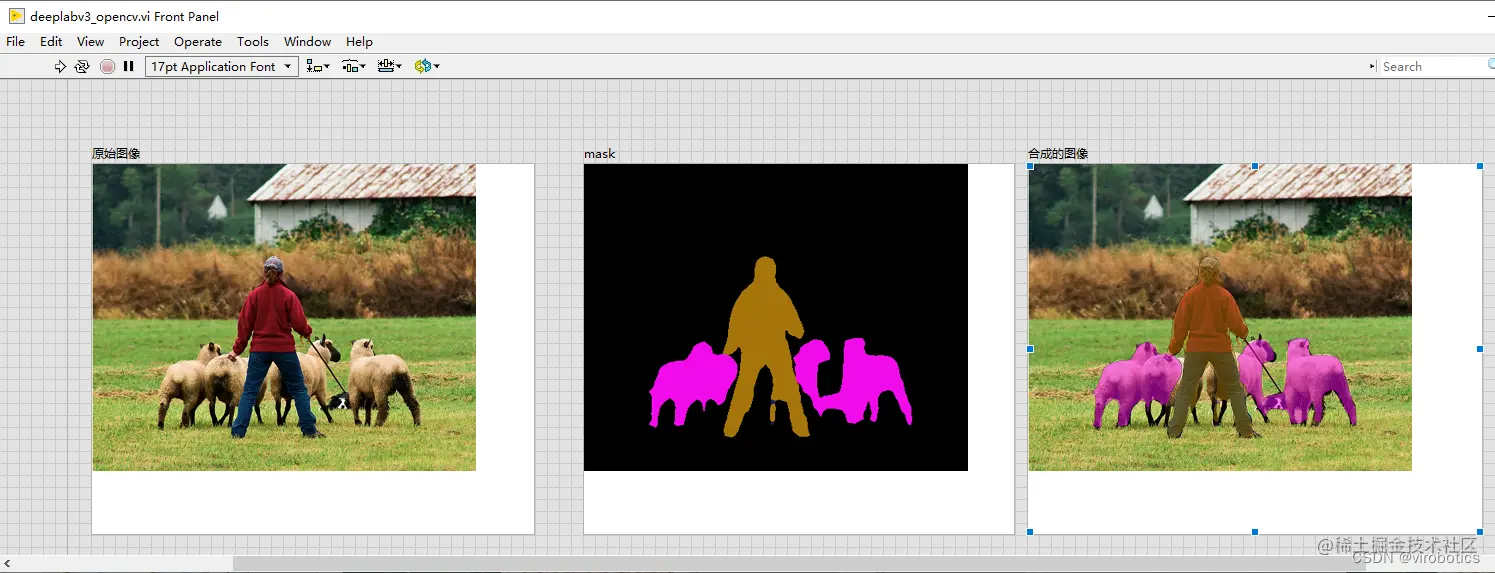Viewport: 1495px width, 573px height.
Task: Click the LabVIEW VI icon in title bar
Action: coord(16,16)
